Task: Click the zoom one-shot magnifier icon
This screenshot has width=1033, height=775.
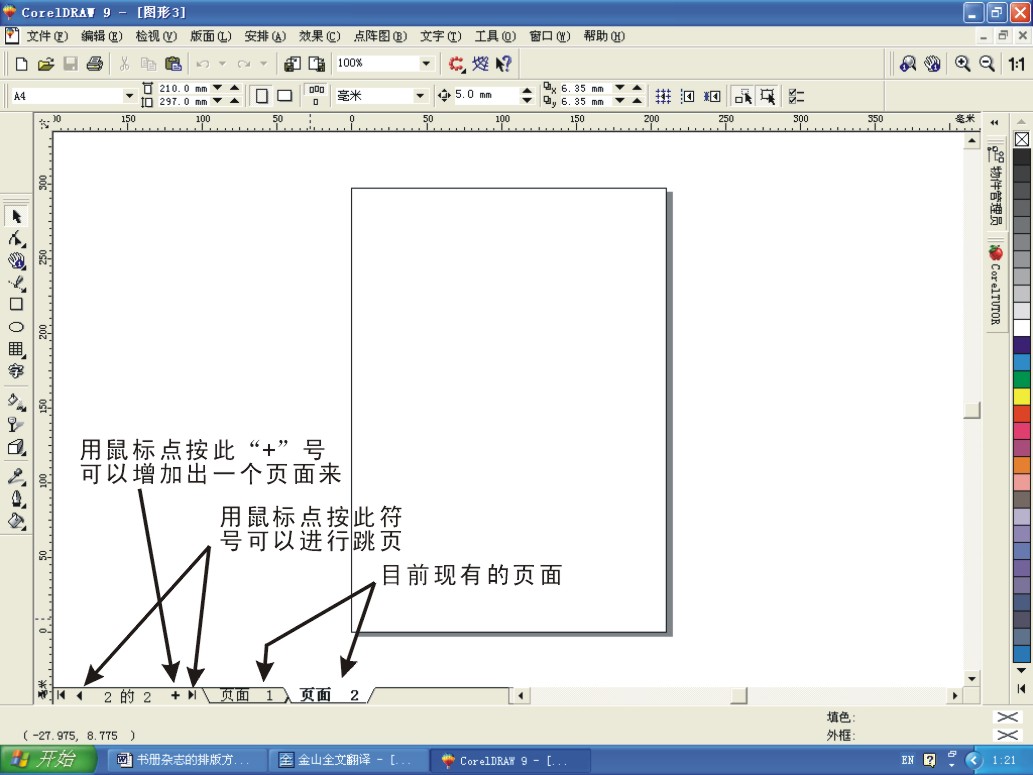Action: click(x=908, y=64)
